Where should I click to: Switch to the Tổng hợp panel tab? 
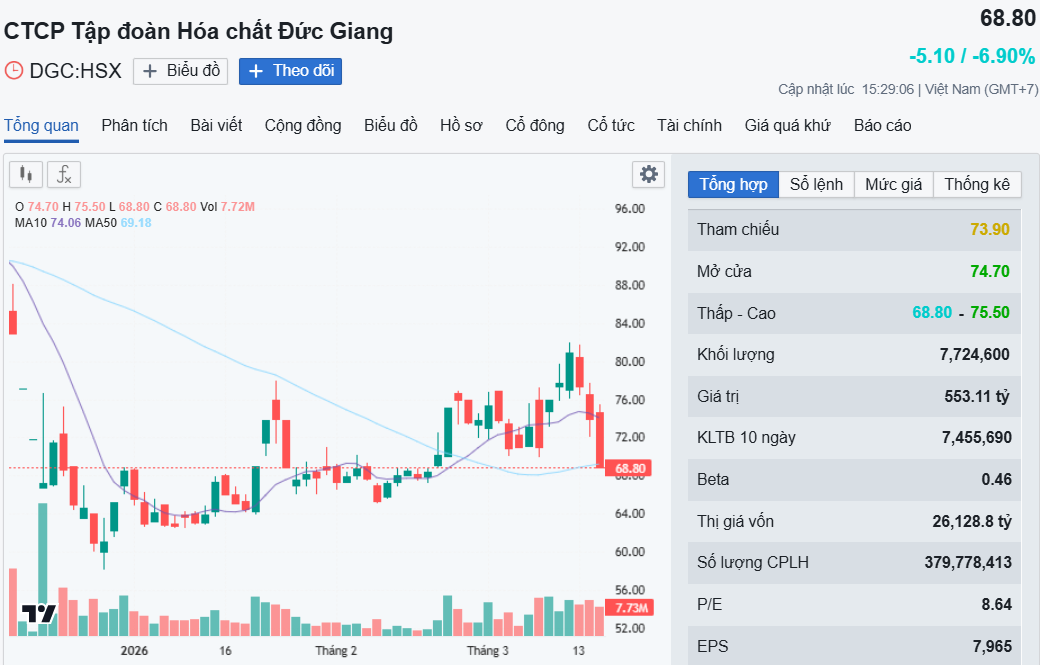point(733,184)
